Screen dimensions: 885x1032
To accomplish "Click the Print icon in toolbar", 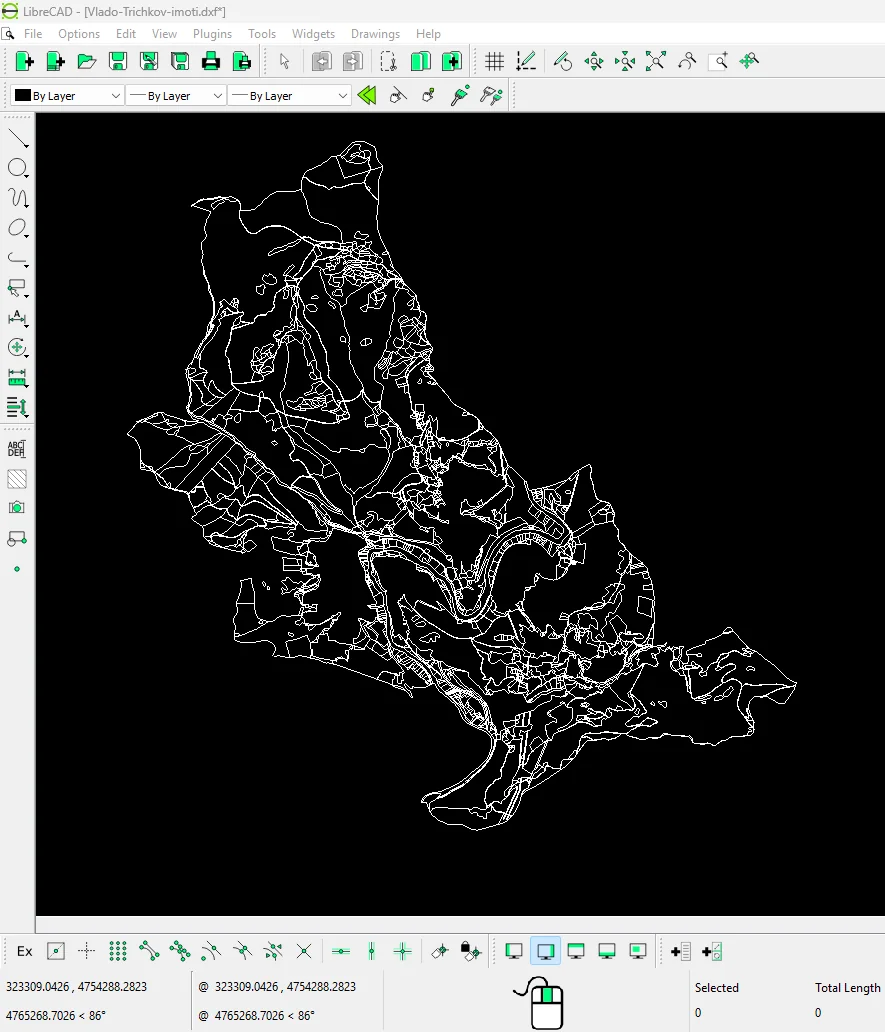I will point(211,62).
